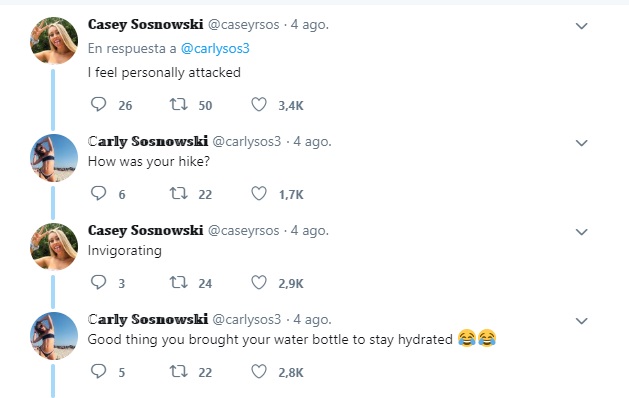The width and height of the screenshot is (629, 398).
Task: Like the "How was your hike?" tweet
Action: coord(259,193)
